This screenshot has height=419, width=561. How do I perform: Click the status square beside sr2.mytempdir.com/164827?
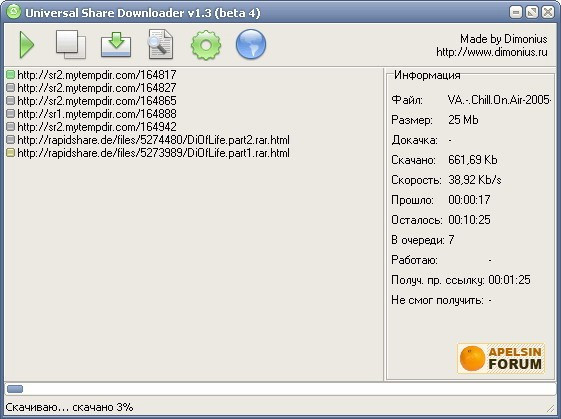click(10, 88)
